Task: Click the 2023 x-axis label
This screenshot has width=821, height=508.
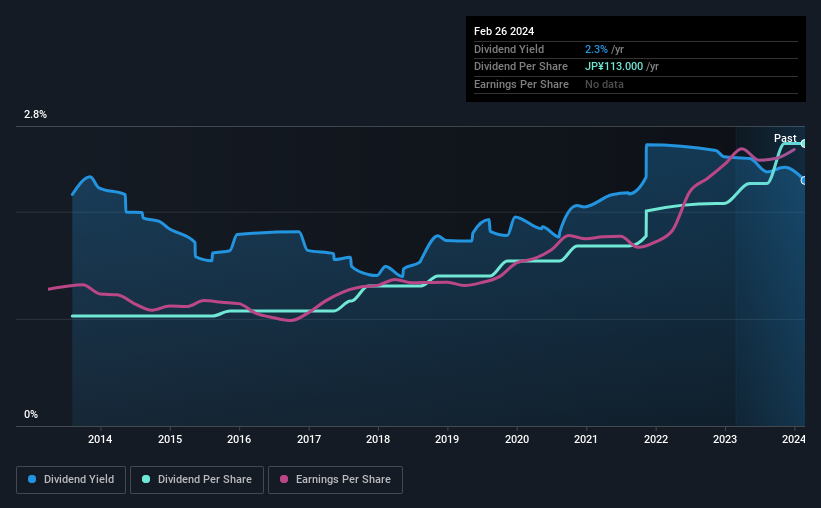Action: tap(725, 439)
